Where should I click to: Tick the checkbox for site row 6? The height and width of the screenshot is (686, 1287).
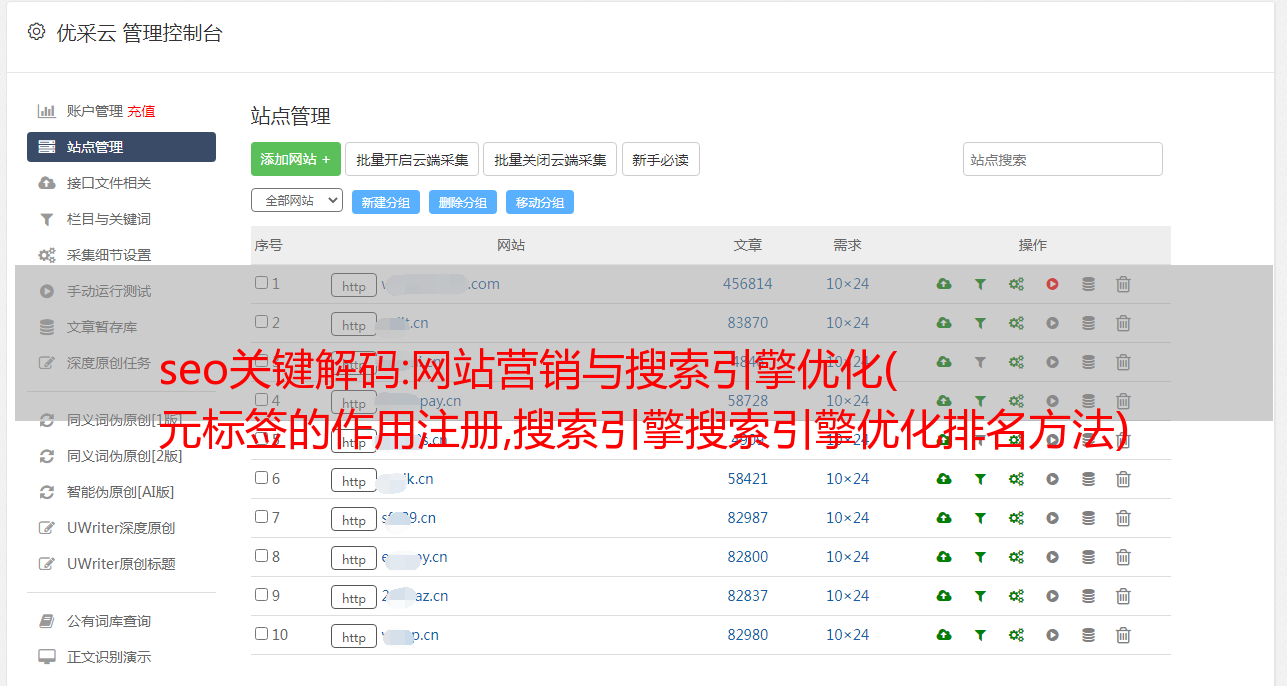[261, 478]
